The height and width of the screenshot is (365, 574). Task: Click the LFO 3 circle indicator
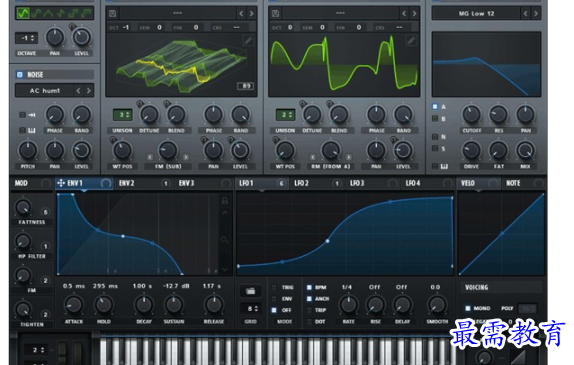pos(392,183)
